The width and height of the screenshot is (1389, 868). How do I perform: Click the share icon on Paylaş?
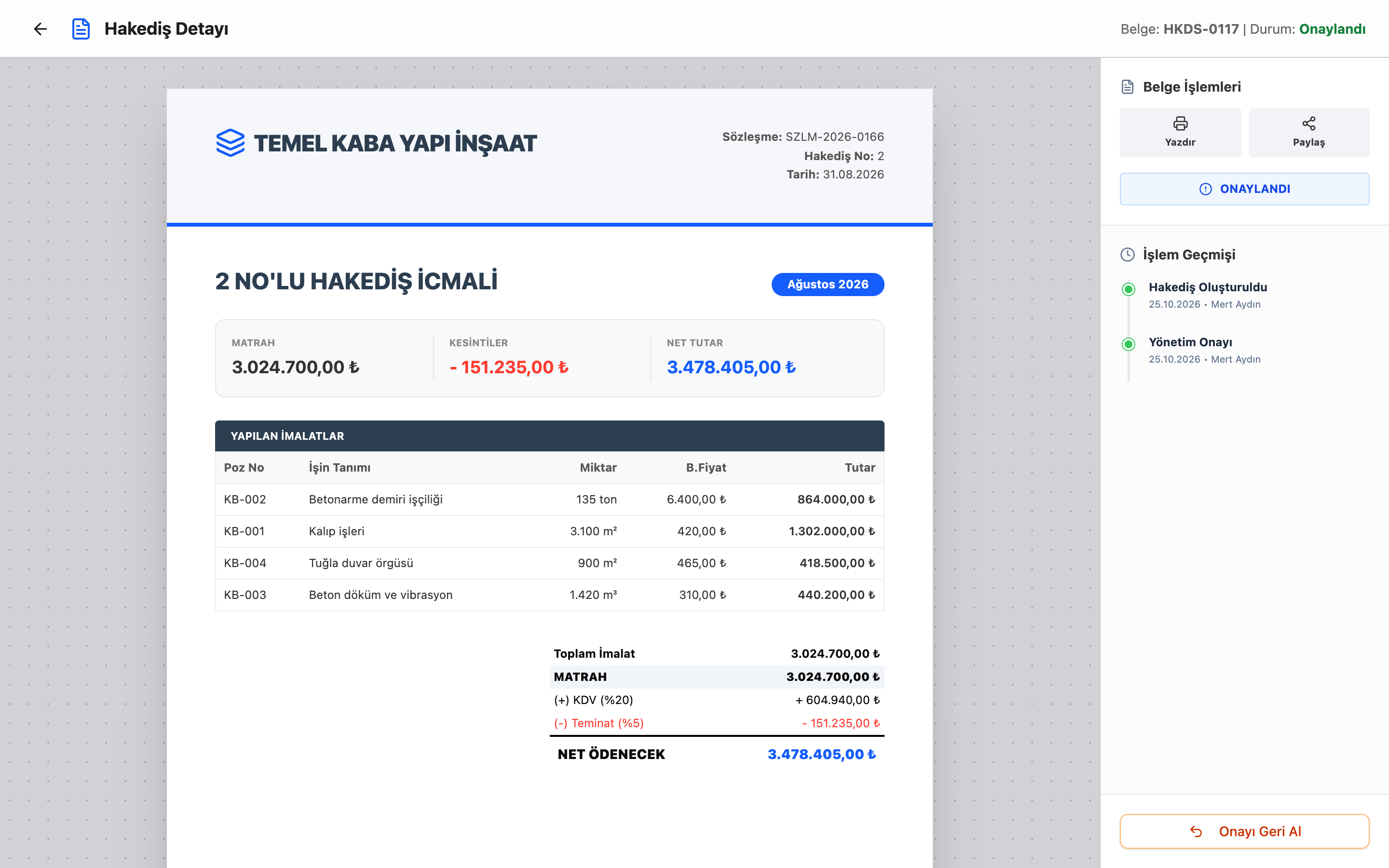tap(1308, 123)
